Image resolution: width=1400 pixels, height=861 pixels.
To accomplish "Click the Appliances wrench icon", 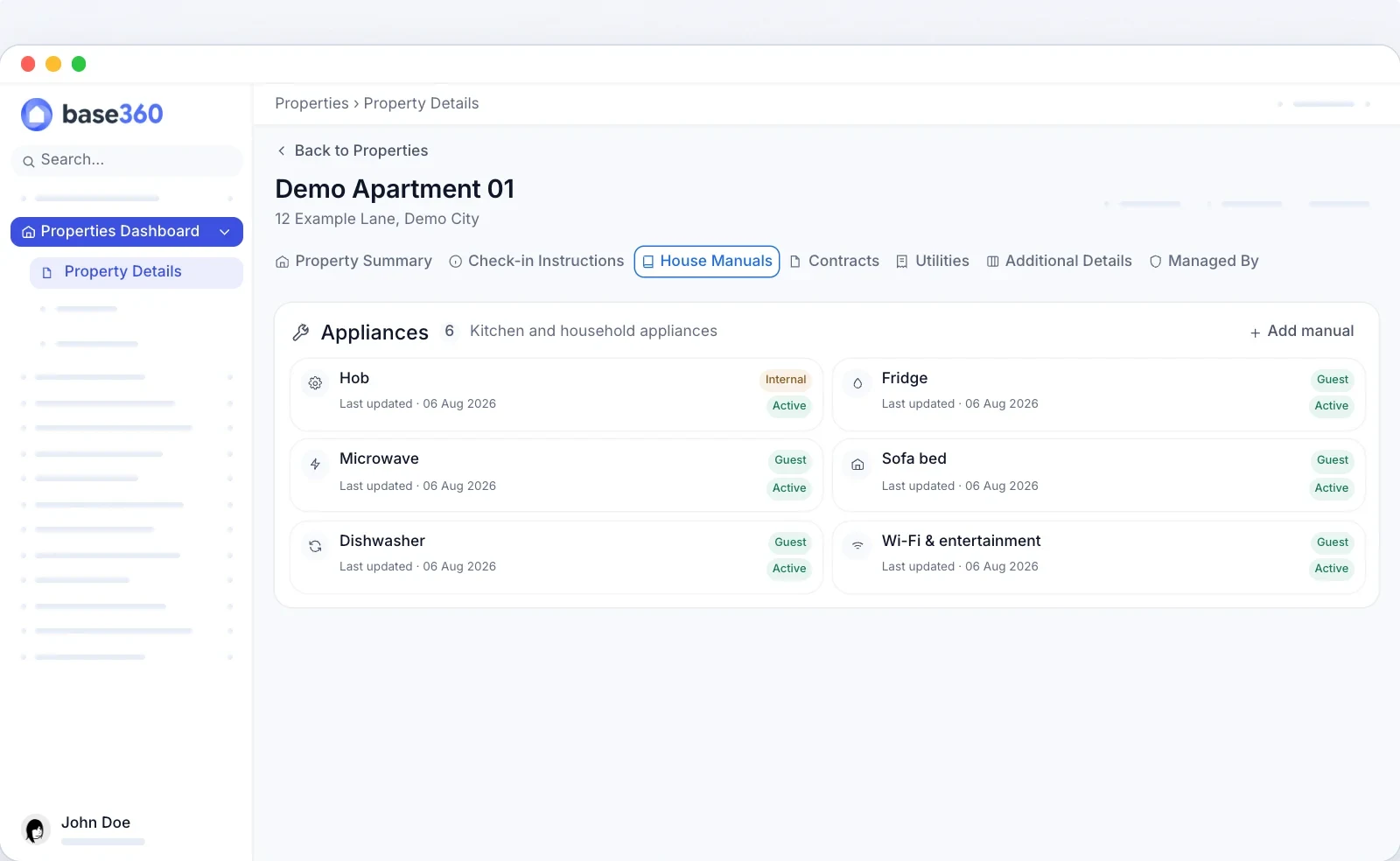I will (x=301, y=332).
